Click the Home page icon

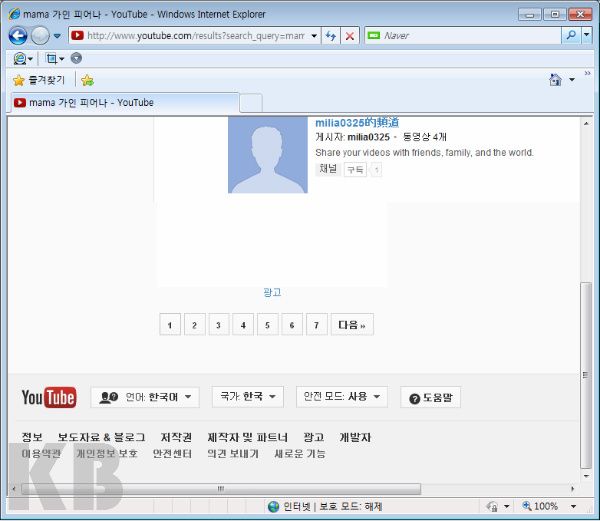(x=555, y=80)
